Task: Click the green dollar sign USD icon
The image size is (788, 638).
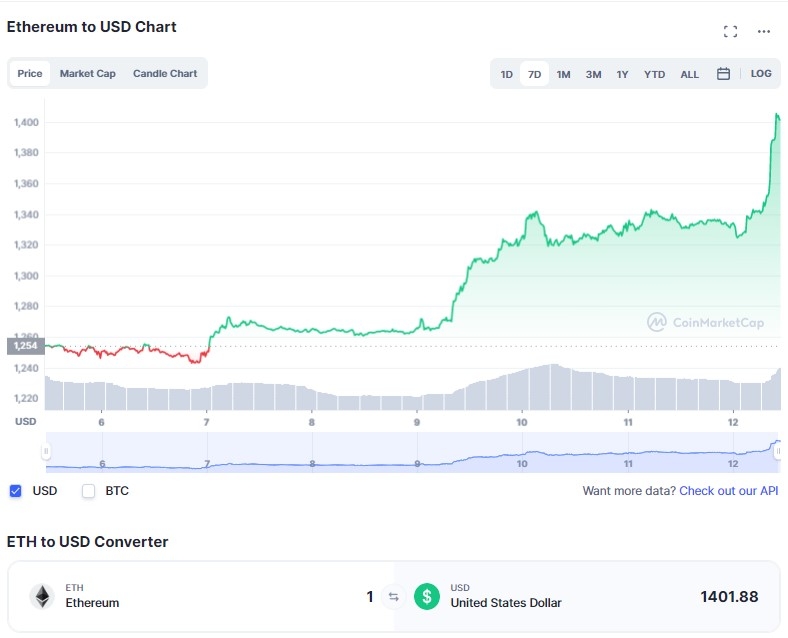Action: (427, 597)
